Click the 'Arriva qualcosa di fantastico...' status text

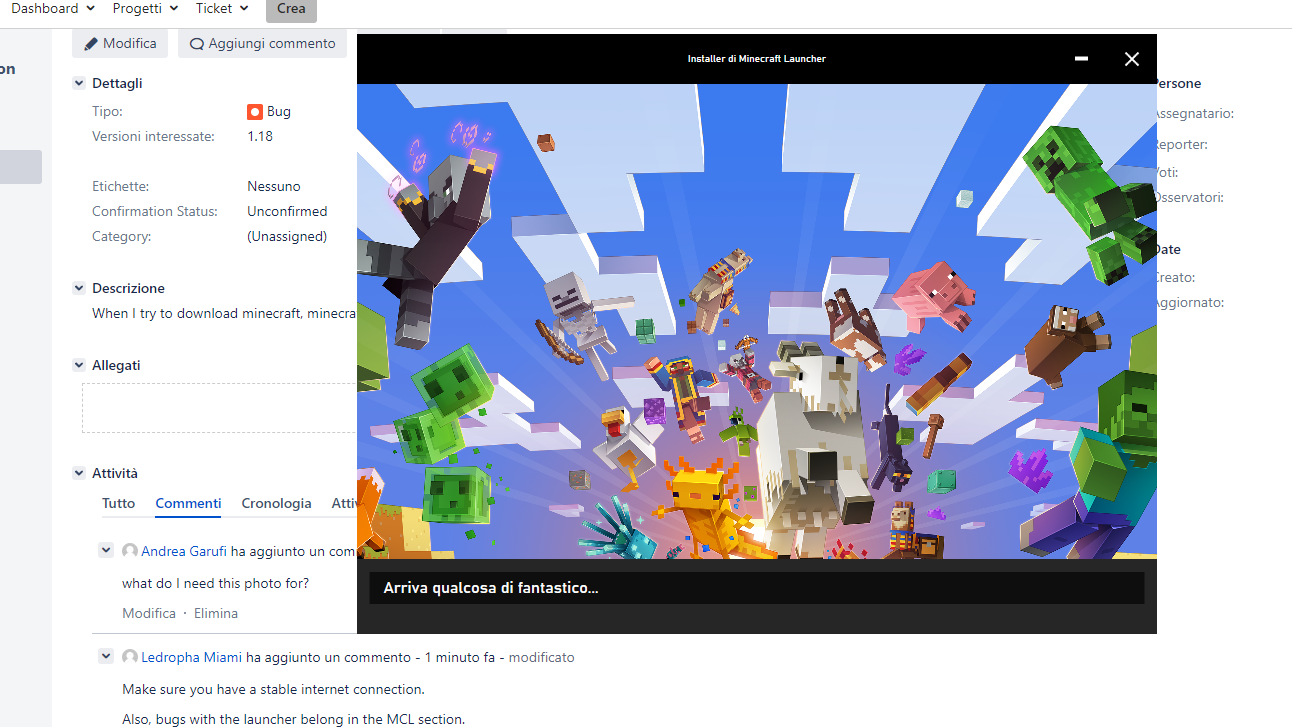(x=491, y=588)
